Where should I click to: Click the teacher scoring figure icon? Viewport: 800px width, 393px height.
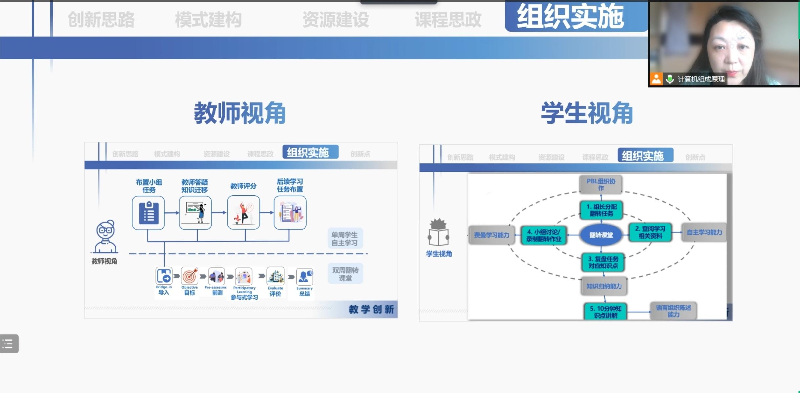pyautogui.click(x=243, y=213)
